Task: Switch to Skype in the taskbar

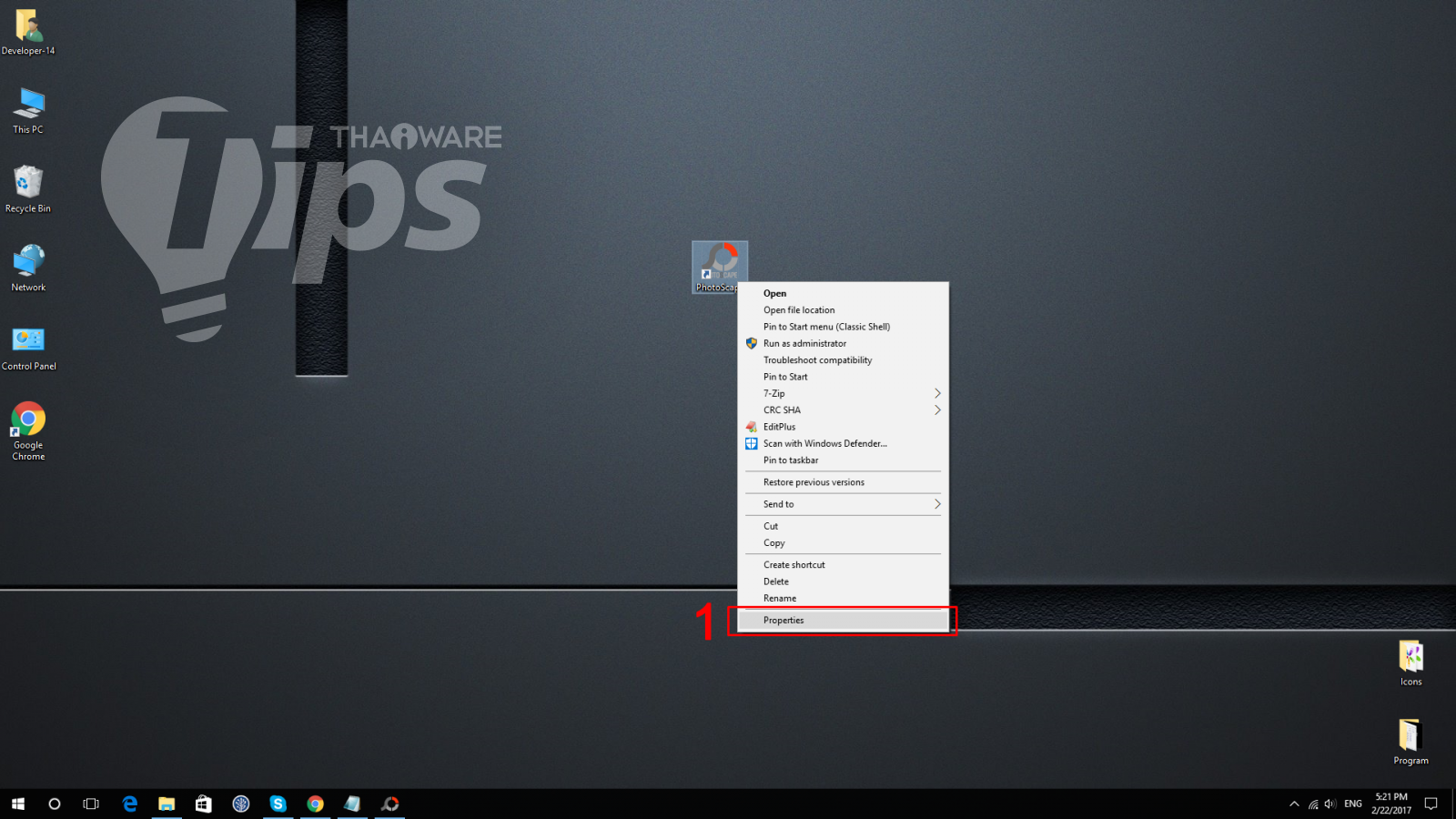Action: point(278,804)
